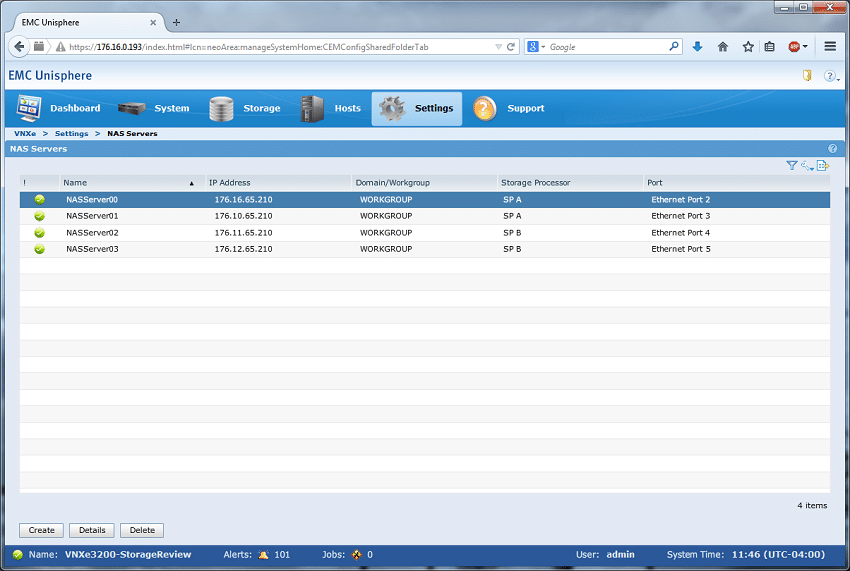Click the Hosts server tower icon
Viewport: 850px width, 571px height.
click(x=312, y=108)
